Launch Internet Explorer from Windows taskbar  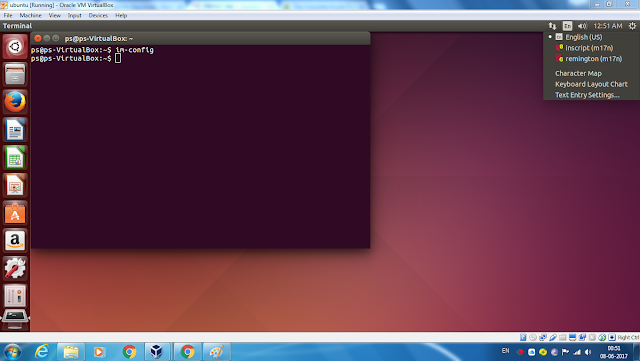click(x=42, y=352)
